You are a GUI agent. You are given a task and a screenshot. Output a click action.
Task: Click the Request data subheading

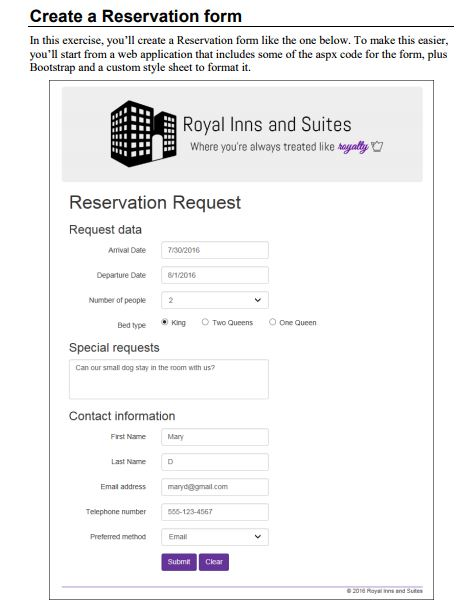coord(105,230)
